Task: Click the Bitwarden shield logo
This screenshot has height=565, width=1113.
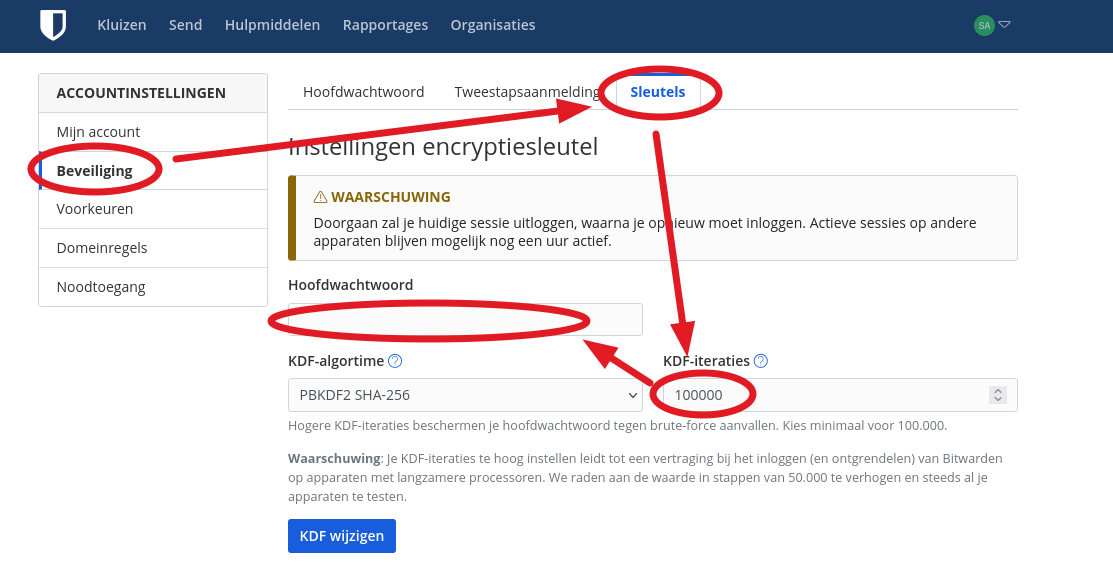Action: point(53,25)
